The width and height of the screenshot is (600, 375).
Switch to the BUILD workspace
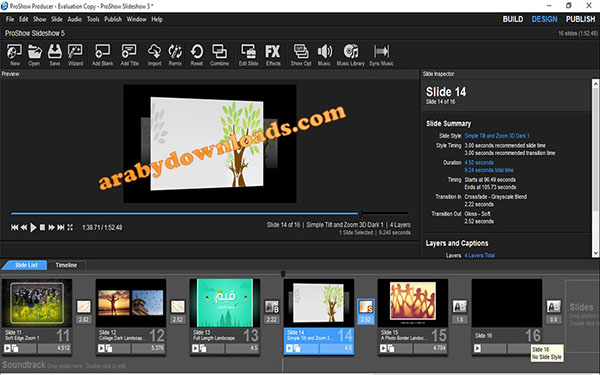coord(513,19)
